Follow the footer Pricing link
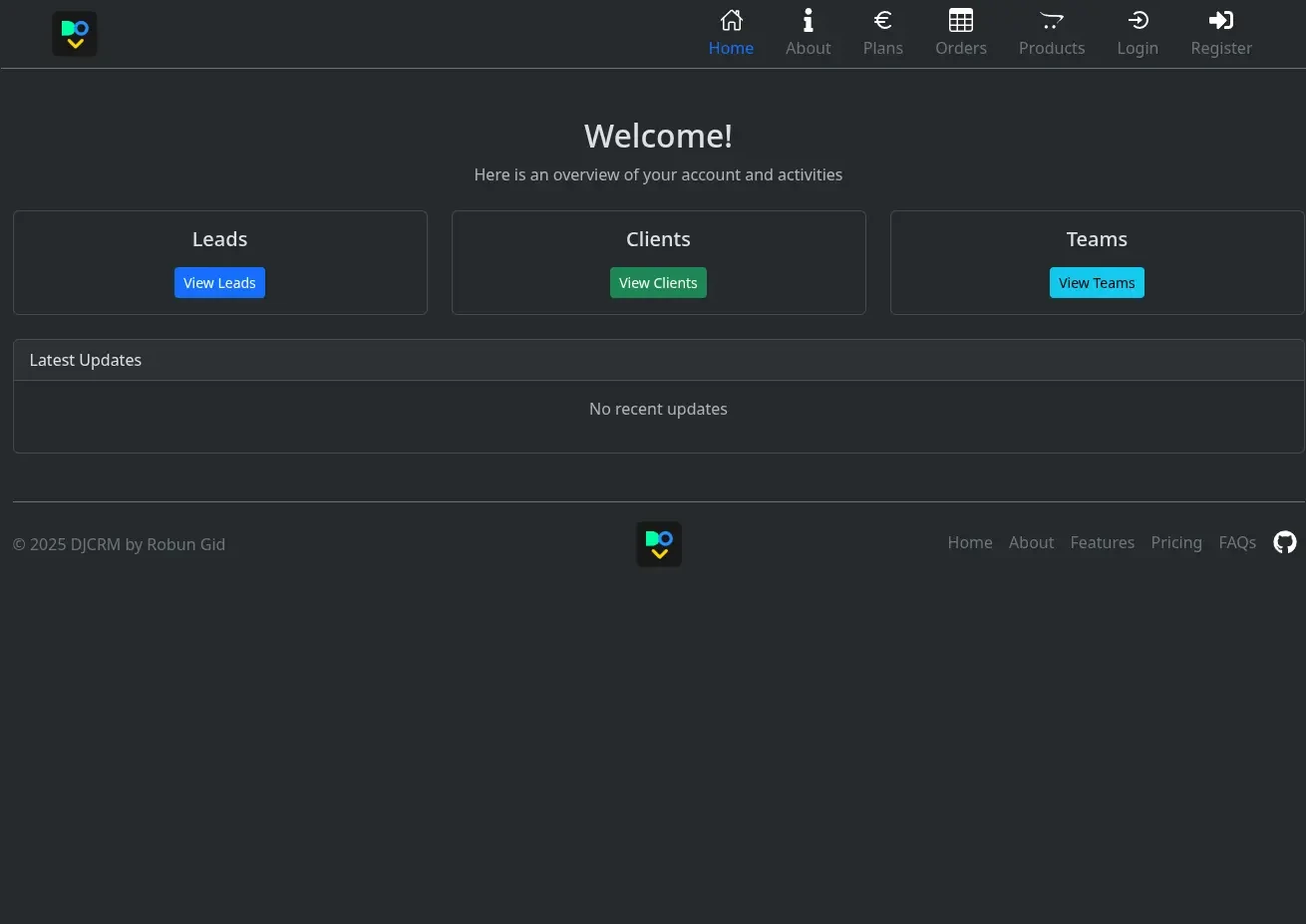The height and width of the screenshot is (924, 1306). [1176, 542]
